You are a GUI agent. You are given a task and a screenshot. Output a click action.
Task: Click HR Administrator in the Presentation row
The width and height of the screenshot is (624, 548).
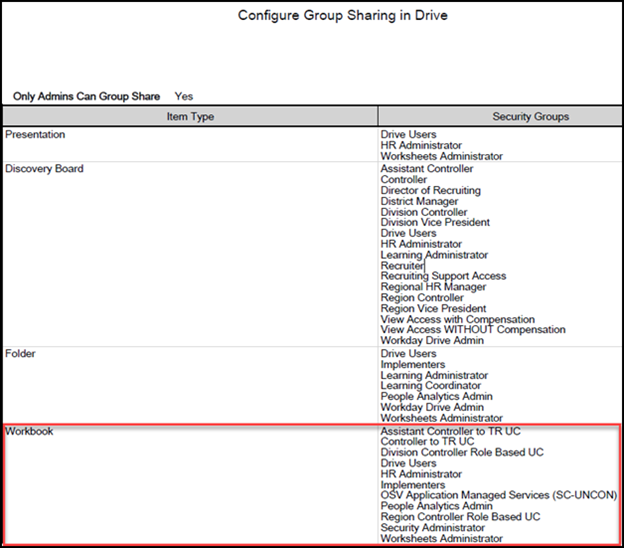point(421,145)
